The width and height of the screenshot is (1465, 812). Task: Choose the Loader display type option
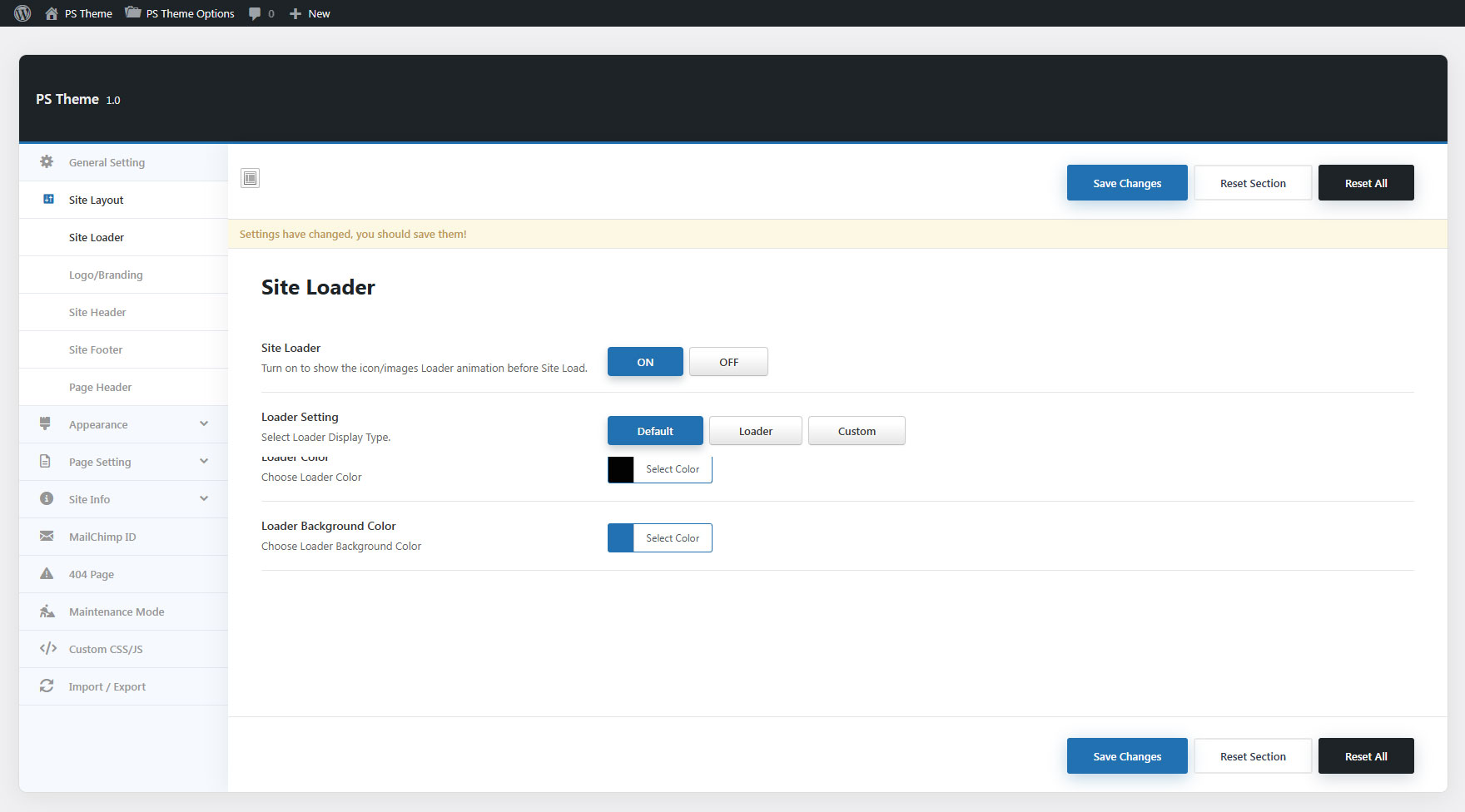click(755, 431)
